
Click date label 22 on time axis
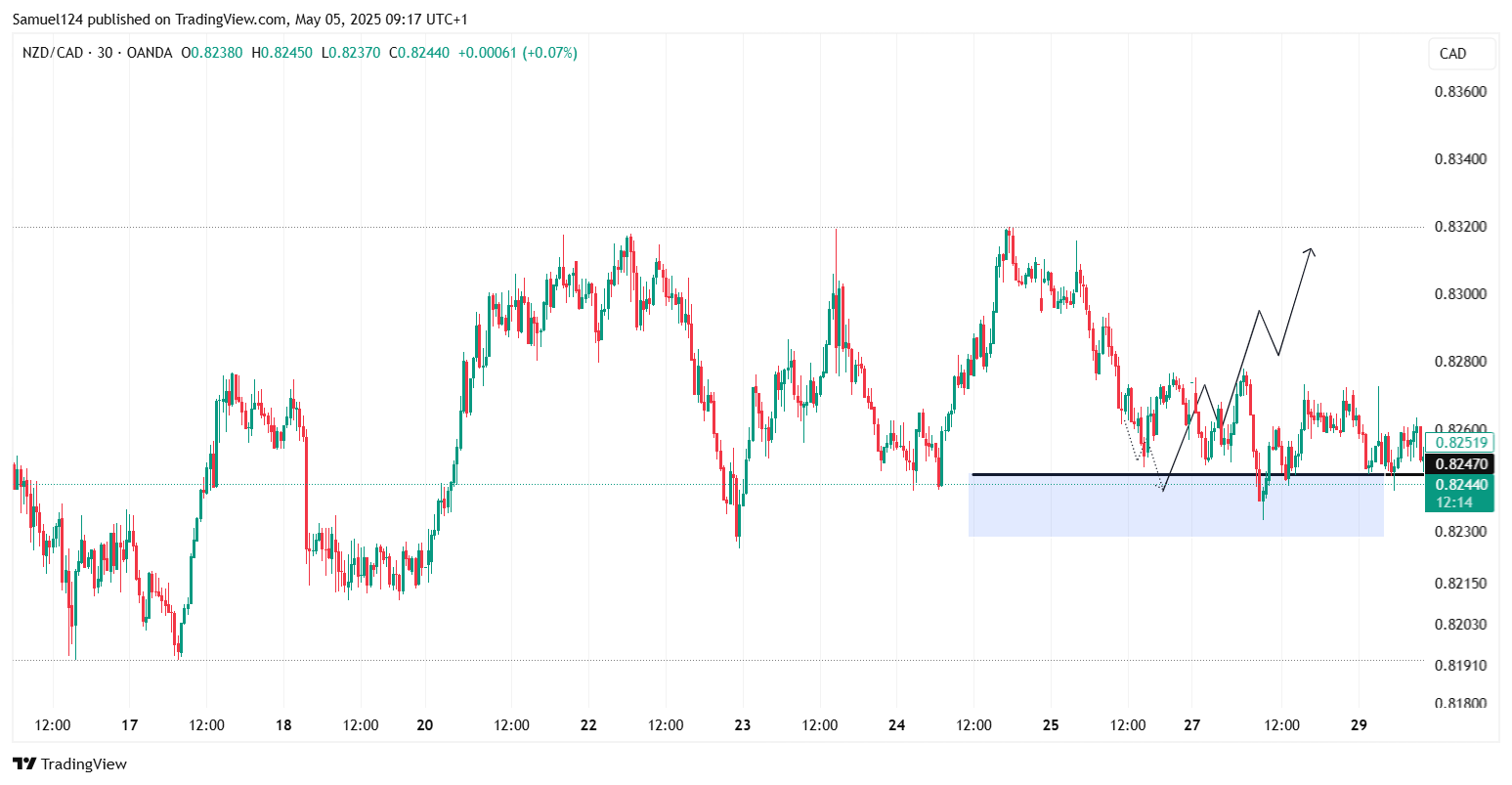click(x=588, y=725)
